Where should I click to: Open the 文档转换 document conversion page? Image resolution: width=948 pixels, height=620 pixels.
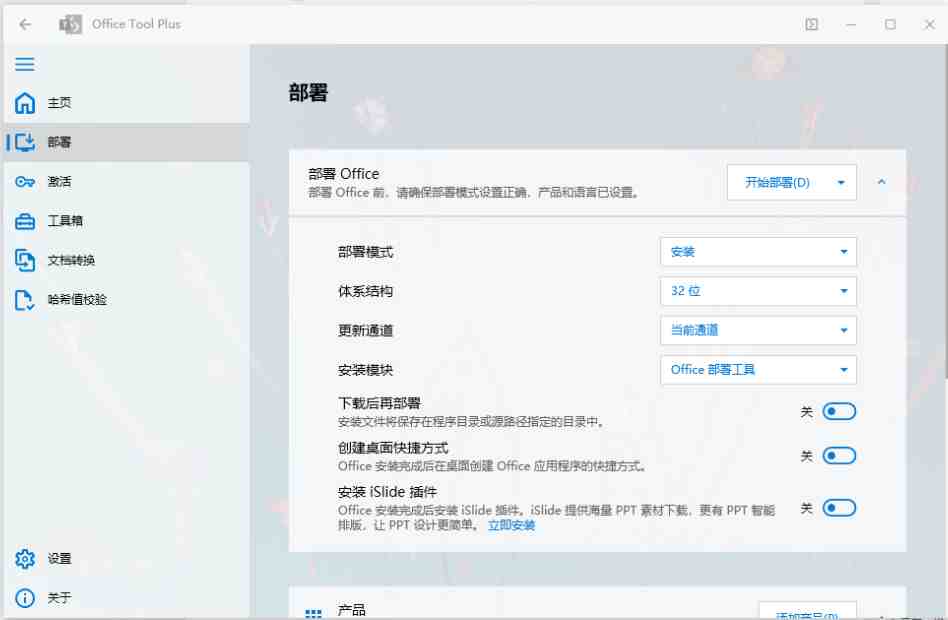click(24, 260)
